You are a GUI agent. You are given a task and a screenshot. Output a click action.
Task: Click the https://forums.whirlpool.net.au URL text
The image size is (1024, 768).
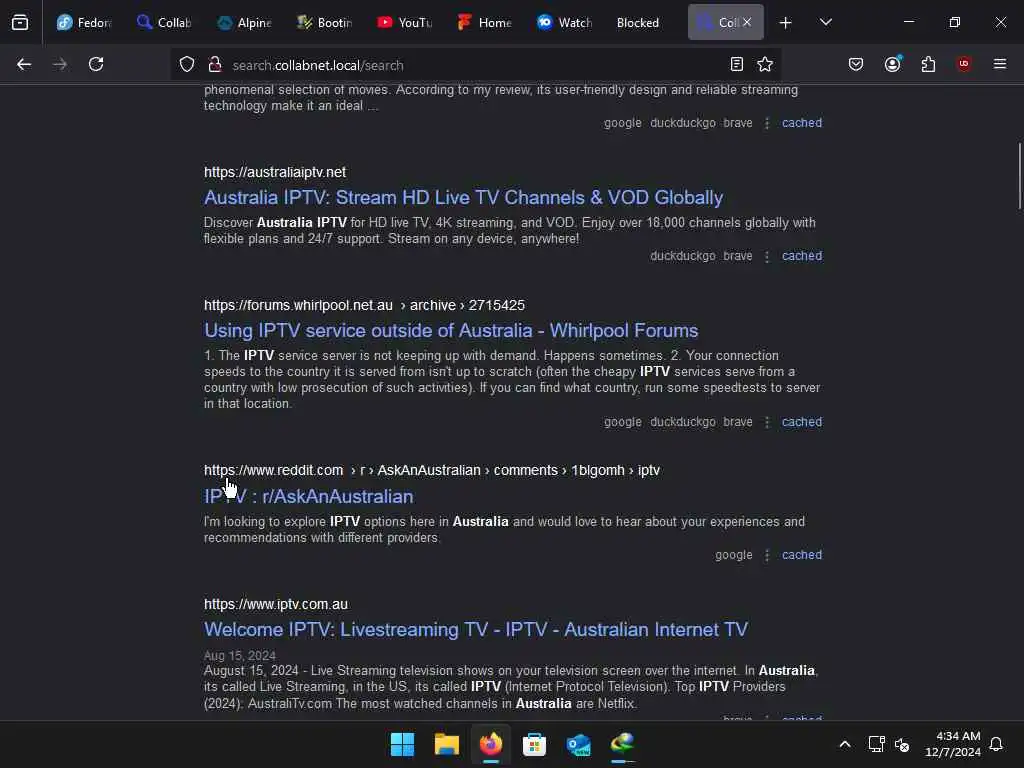(x=298, y=306)
